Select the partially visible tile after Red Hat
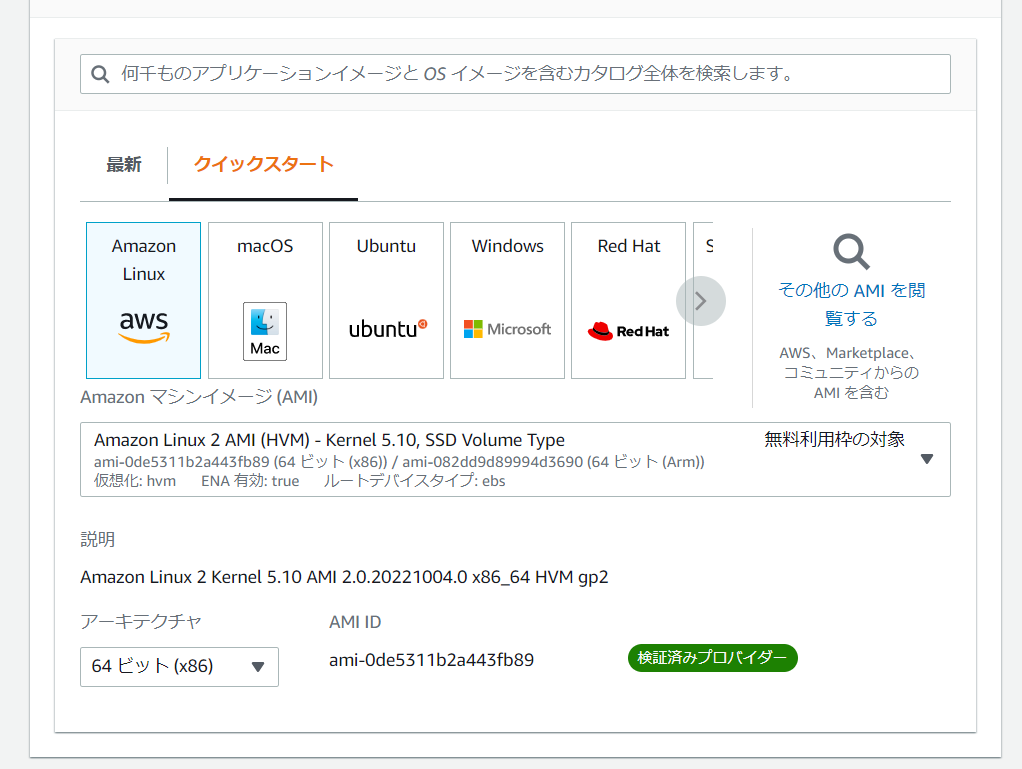1022x769 pixels. [x=704, y=300]
